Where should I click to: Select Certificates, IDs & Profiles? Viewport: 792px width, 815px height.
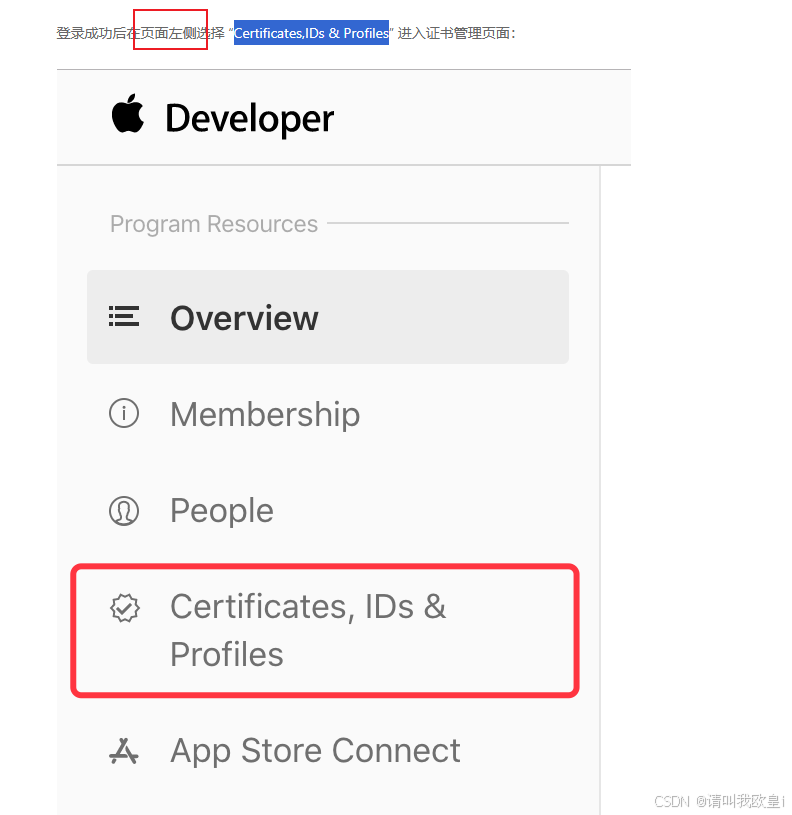point(325,630)
